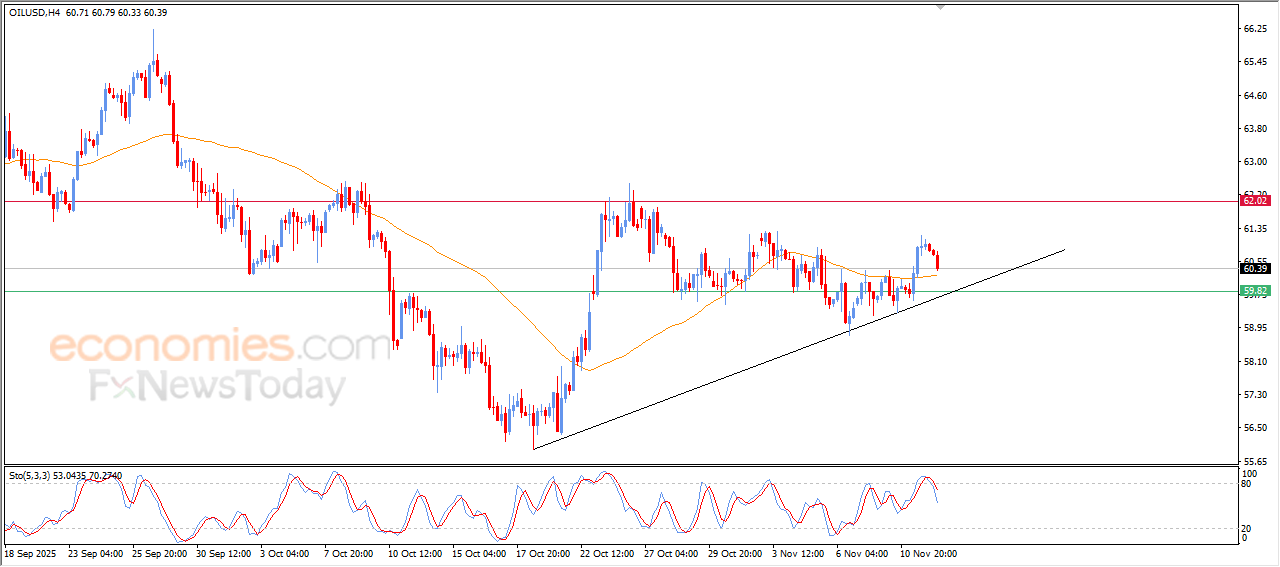Click the 3 Nov 12:00 time label
This screenshot has width=1280, height=567.
pos(797,553)
